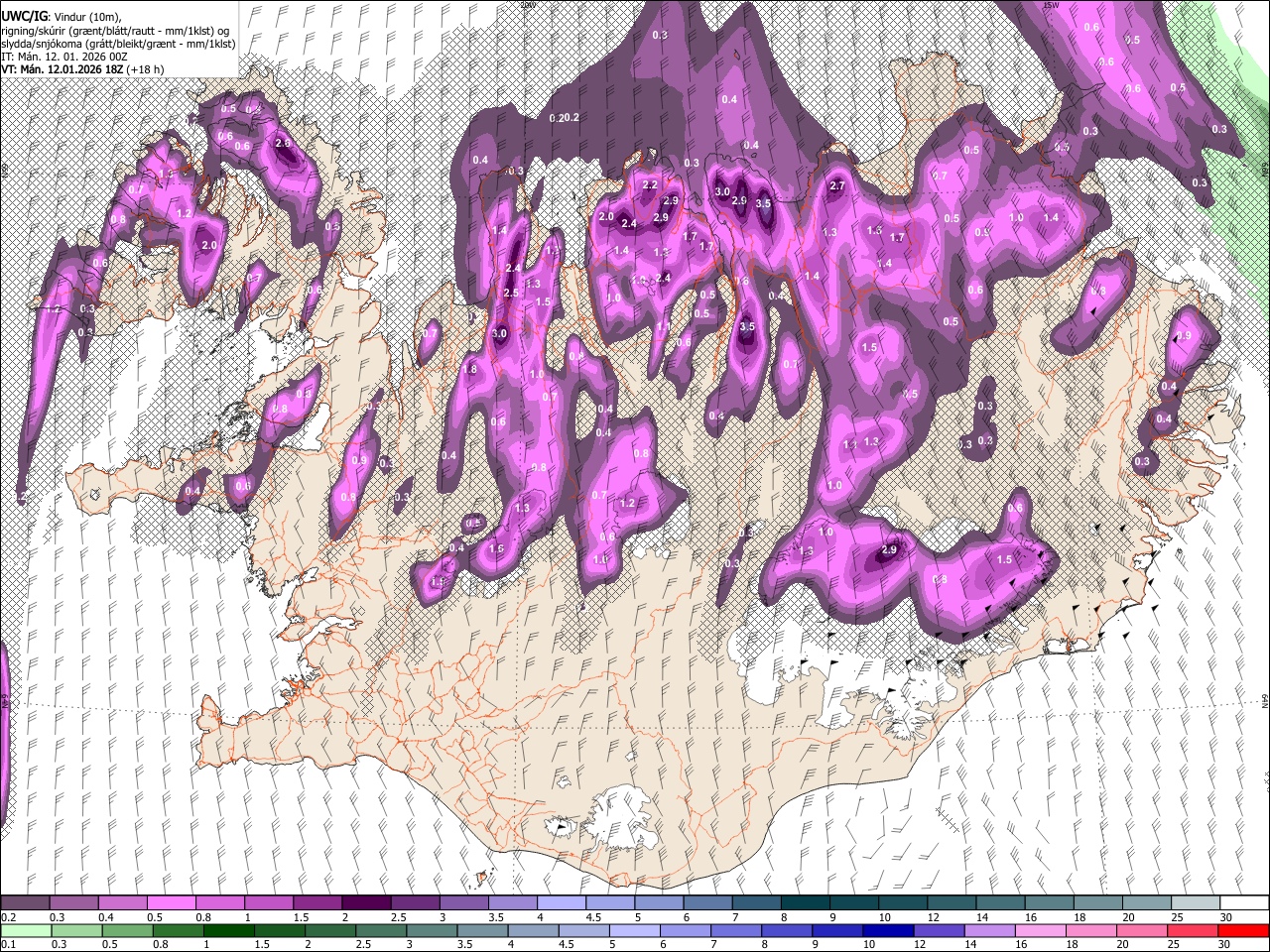Click the crimson swatch labeled 25 on lower scale
This screenshot has height=952, width=1270.
pos(1192,931)
